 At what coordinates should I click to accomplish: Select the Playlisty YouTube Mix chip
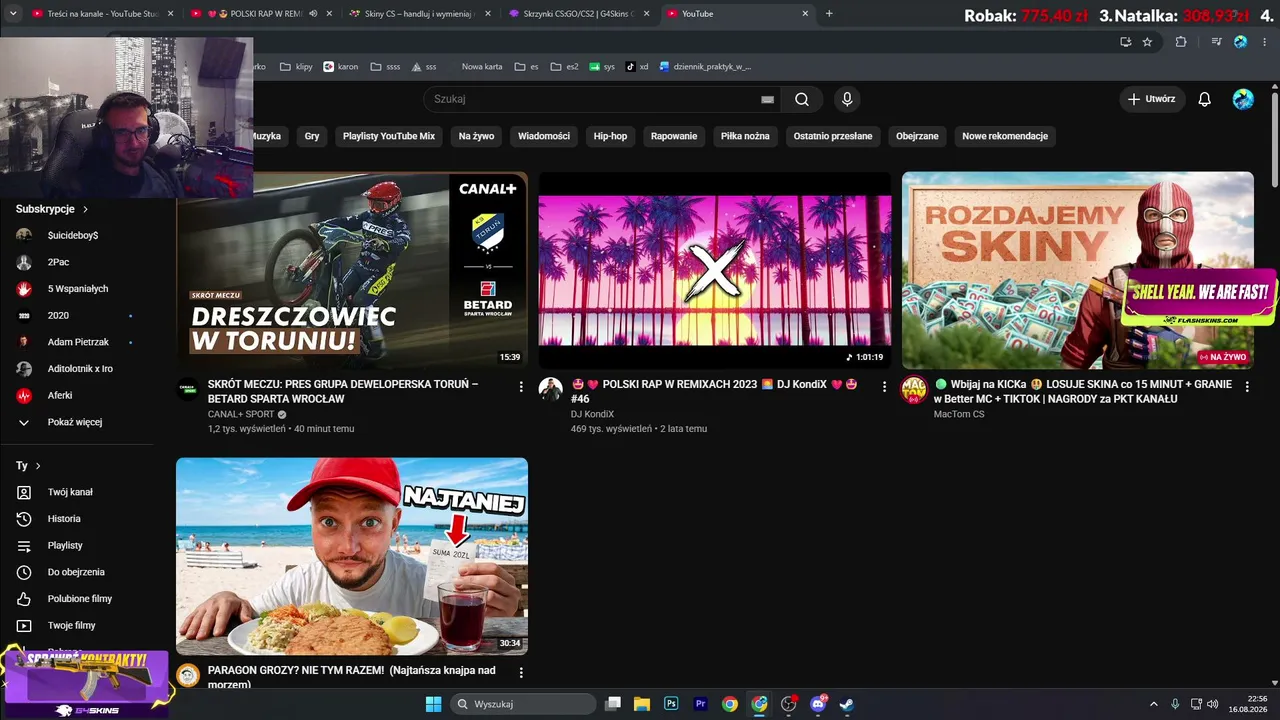[x=389, y=136]
